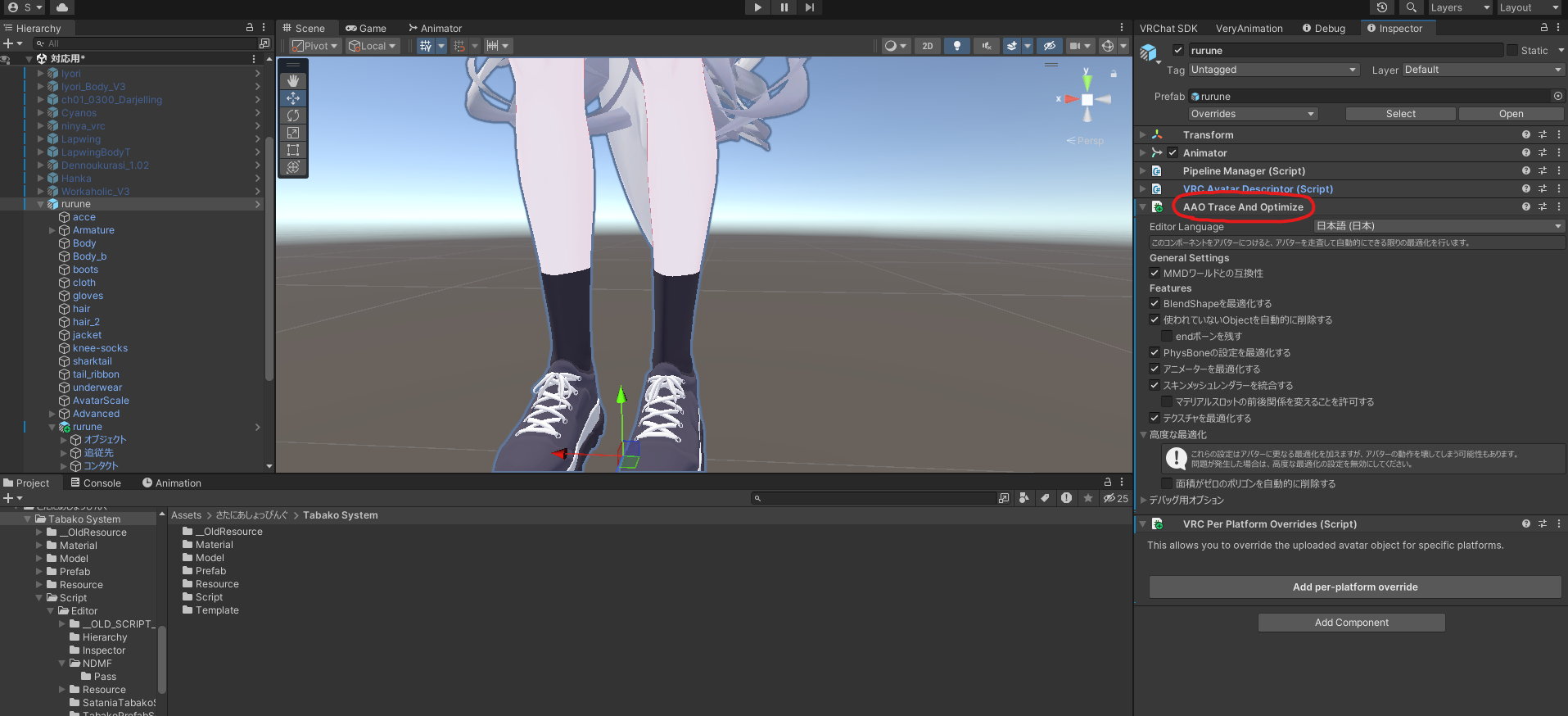The width and height of the screenshot is (1568, 716).
Task: Open the Layers dropdown
Action: (1461, 7)
